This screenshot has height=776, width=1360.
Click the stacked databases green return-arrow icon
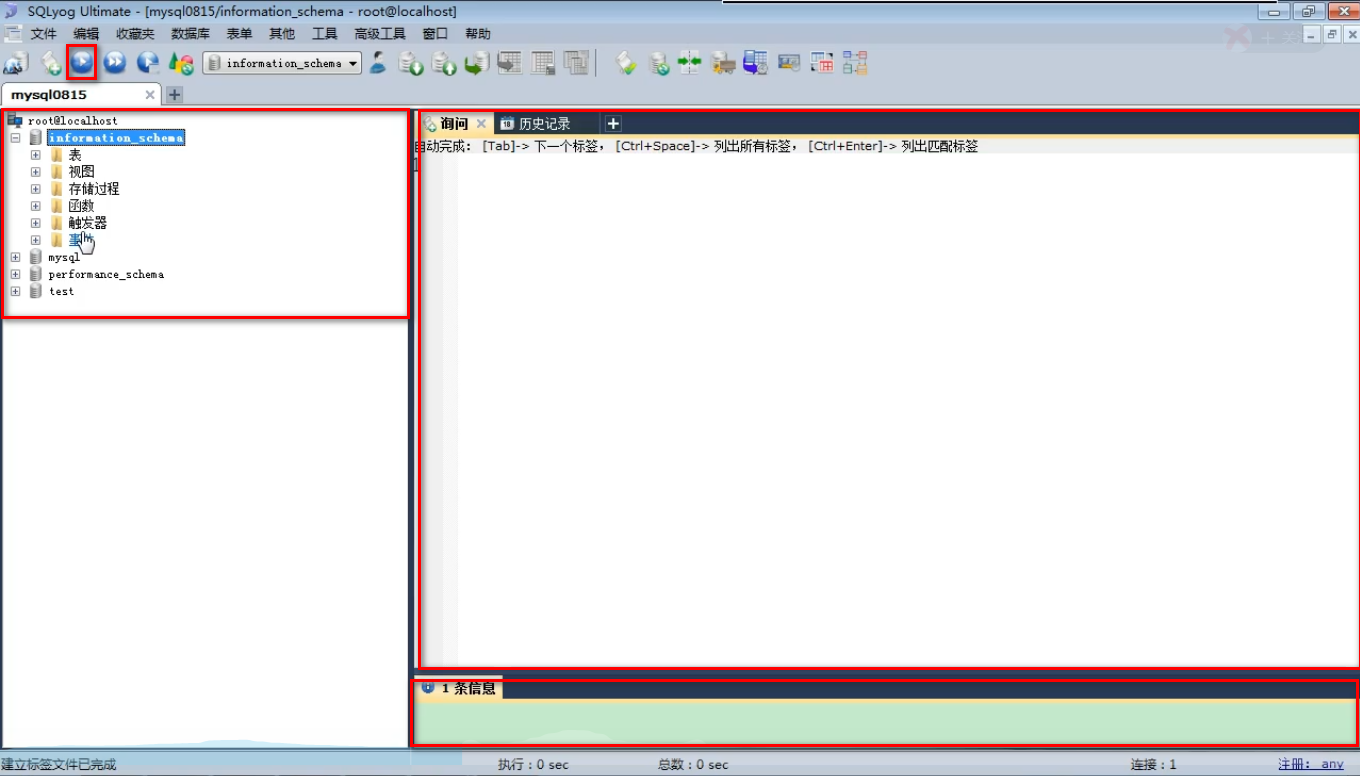[477, 63]
